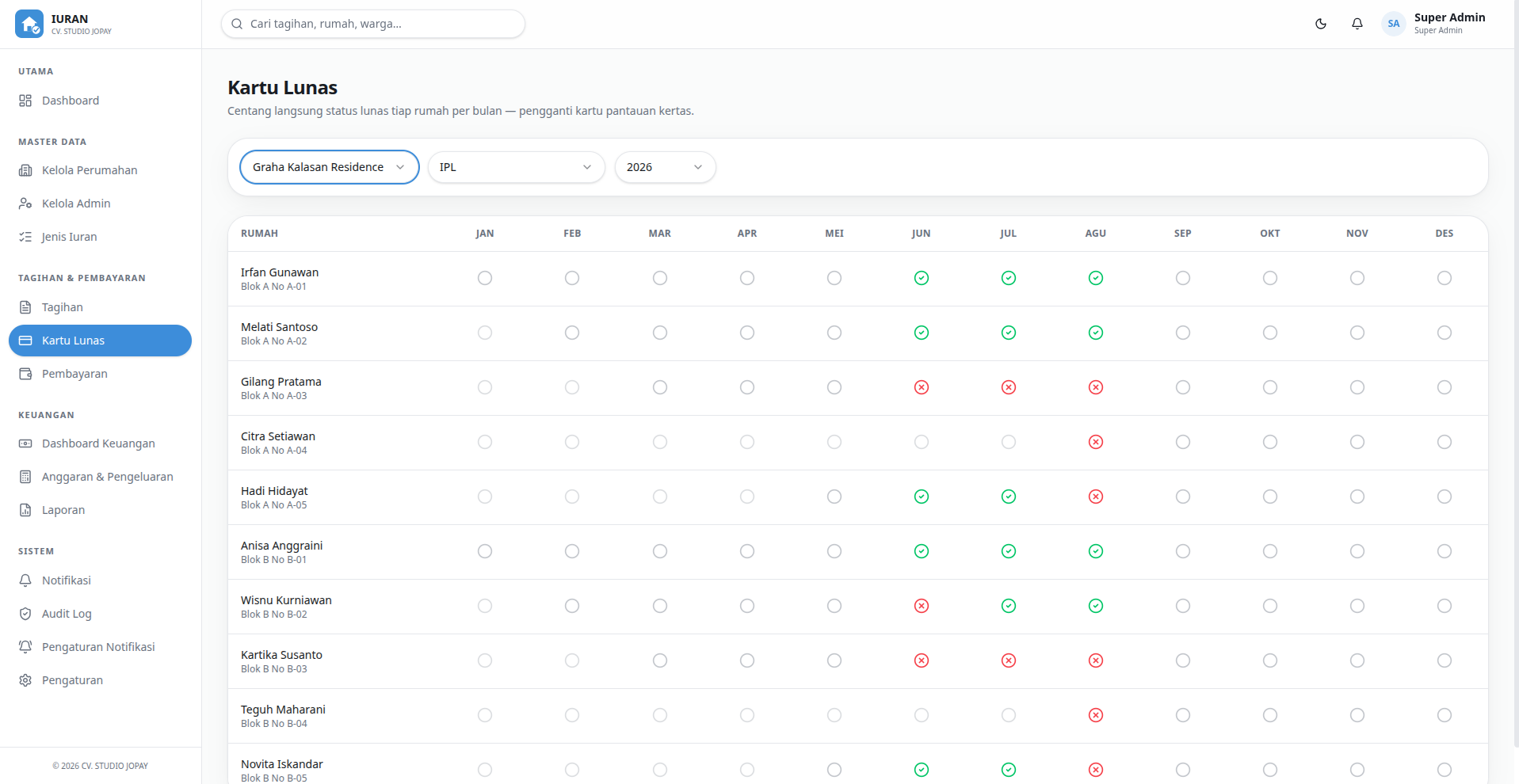Toggle Wisnu Kurniawan's JUN red mark
Image resolution: width=1519 pixels, height=784 pixels.
922,606
